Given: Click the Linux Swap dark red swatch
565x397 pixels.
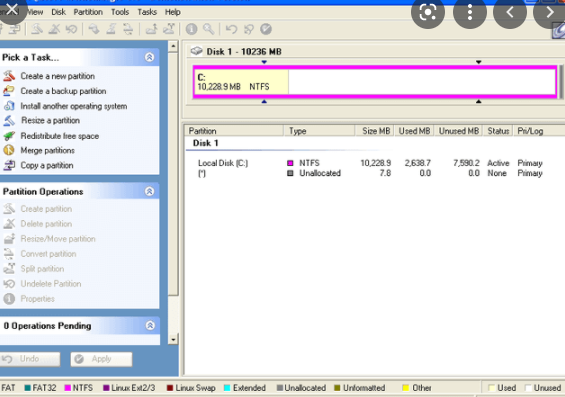Looking at the screenshot, I should click(x=170, y=388).
